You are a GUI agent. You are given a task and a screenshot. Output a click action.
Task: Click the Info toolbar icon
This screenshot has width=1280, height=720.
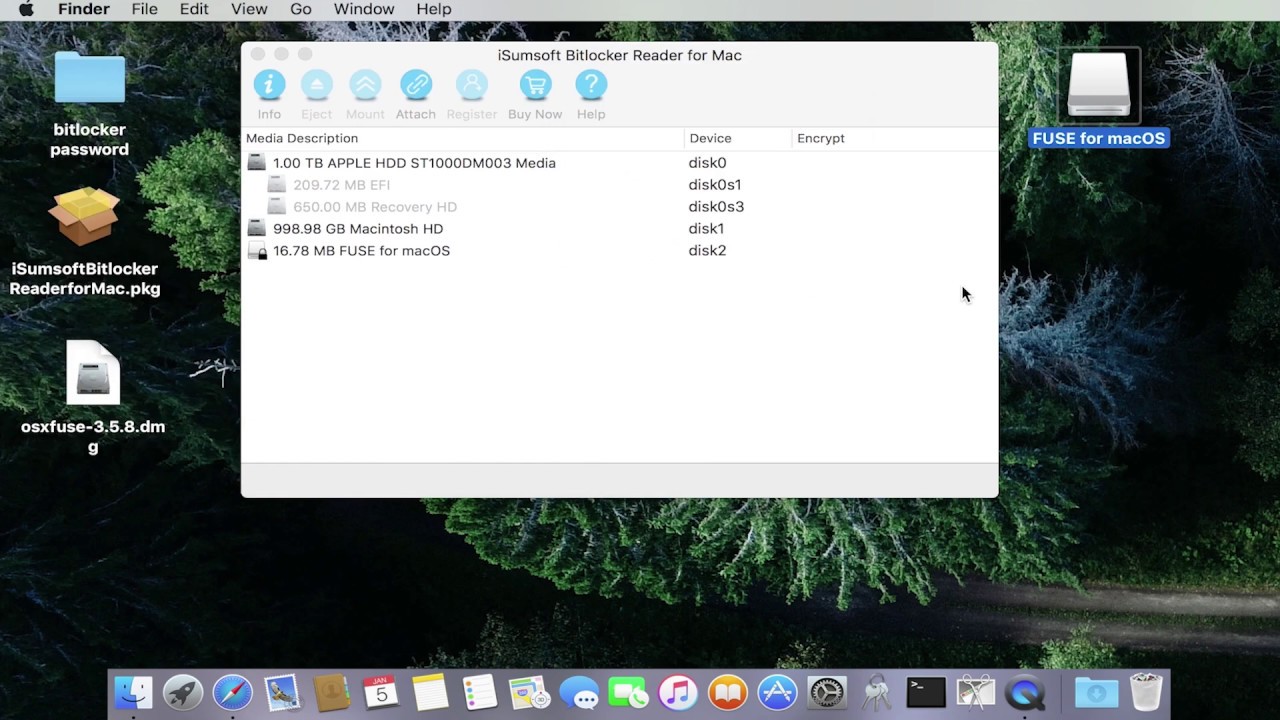coord(269,86)
